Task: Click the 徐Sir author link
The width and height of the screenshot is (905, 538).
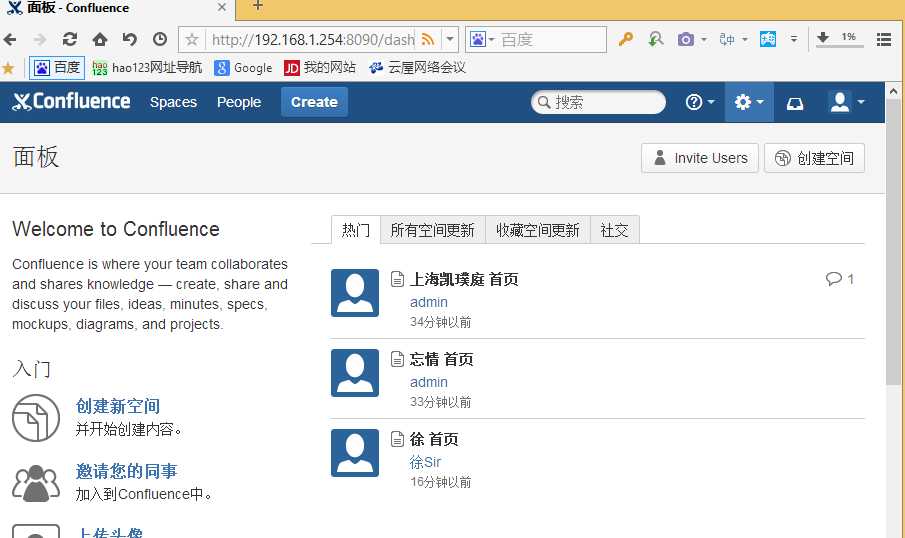Action: coord(425,462)
